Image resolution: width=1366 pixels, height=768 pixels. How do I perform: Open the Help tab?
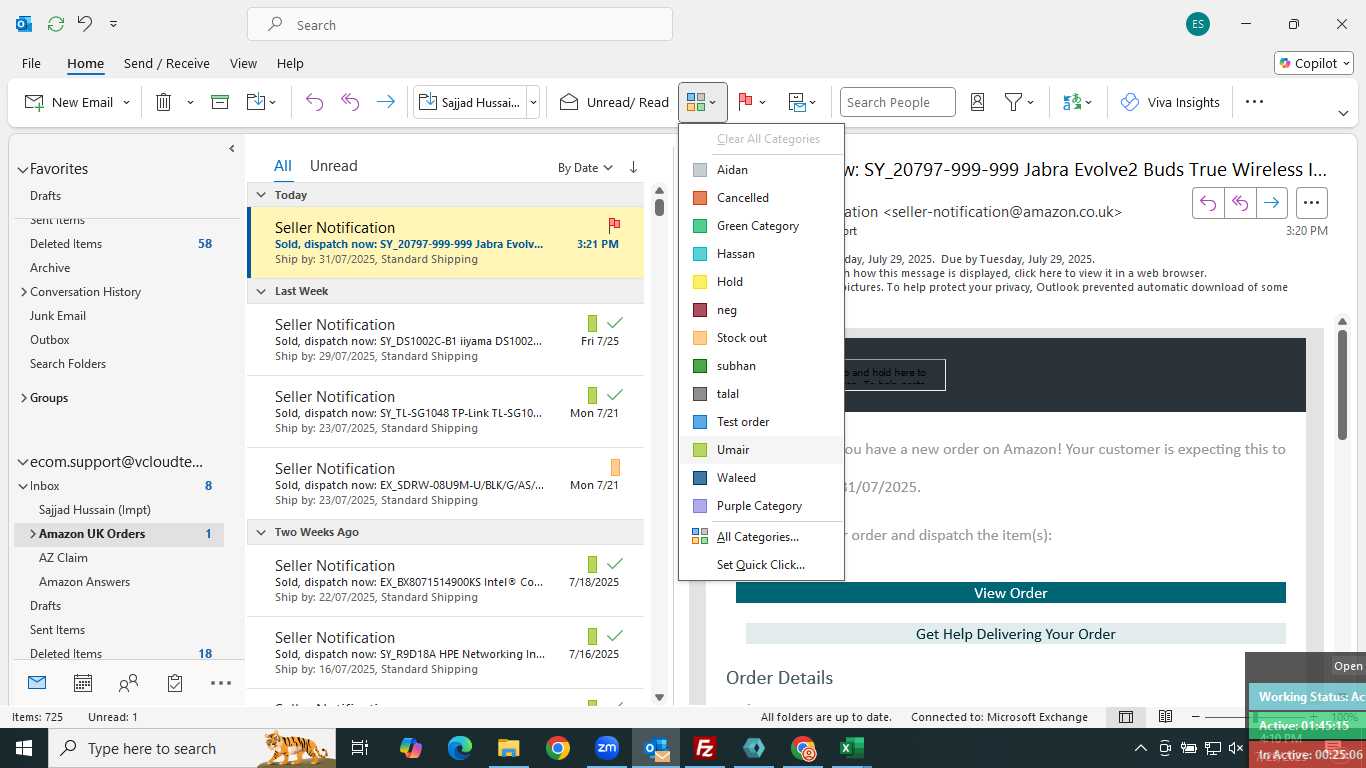290,63
